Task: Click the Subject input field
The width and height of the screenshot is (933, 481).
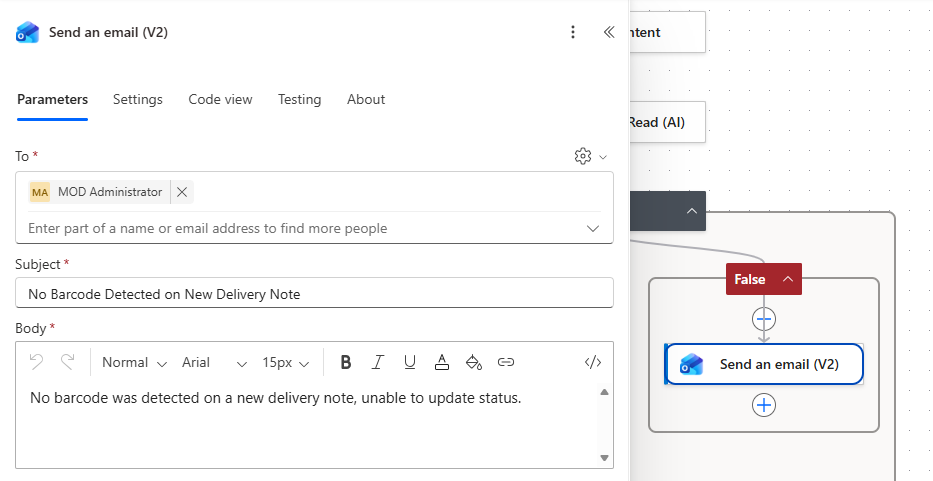Action: (314, 293)
